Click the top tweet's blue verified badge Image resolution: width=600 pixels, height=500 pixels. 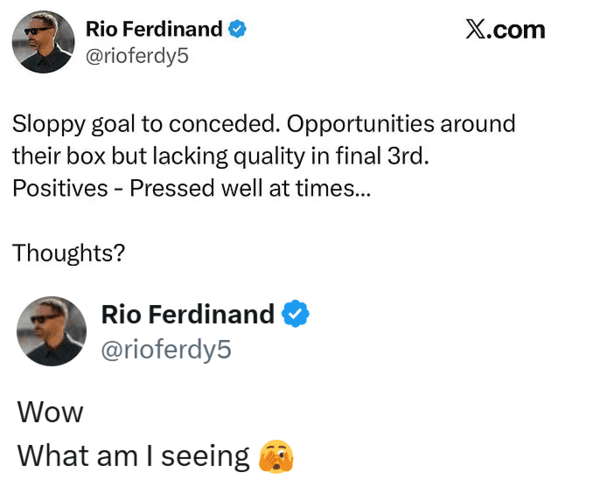[237, 30]
